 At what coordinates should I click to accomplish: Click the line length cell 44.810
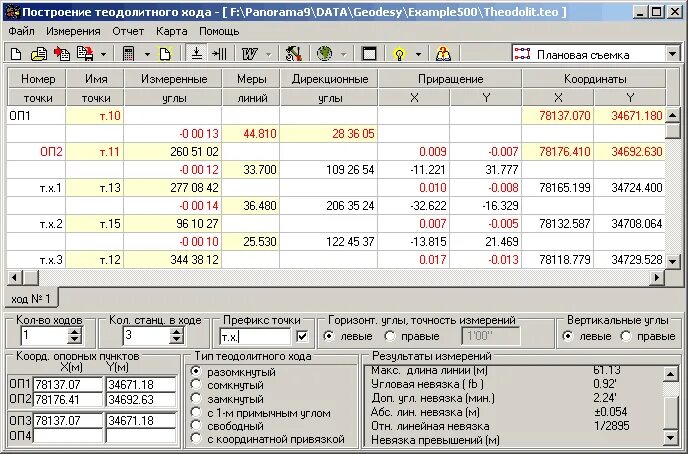click(x=251, y=133)
